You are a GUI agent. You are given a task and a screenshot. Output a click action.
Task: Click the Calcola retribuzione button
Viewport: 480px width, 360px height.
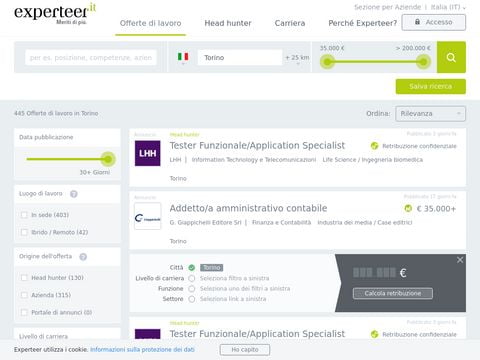[x=393, y=293]
